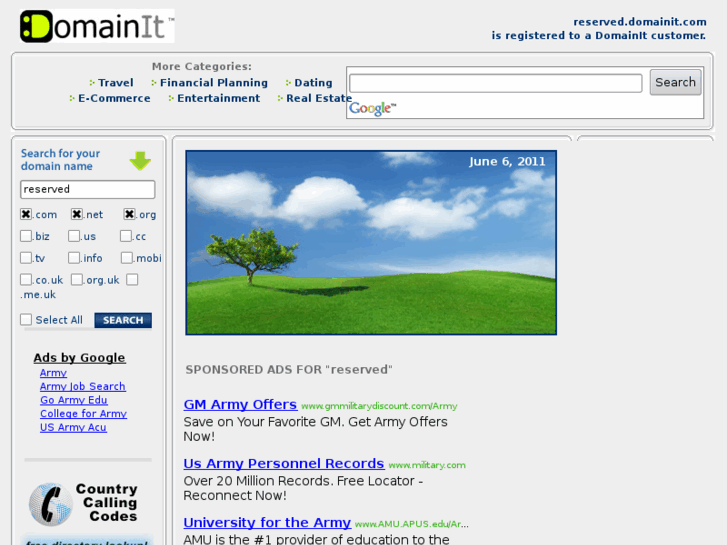The image size is (727, 545).
Task: Open the Us Army Personnel Records ad
Action: click(x=284, y=463)
